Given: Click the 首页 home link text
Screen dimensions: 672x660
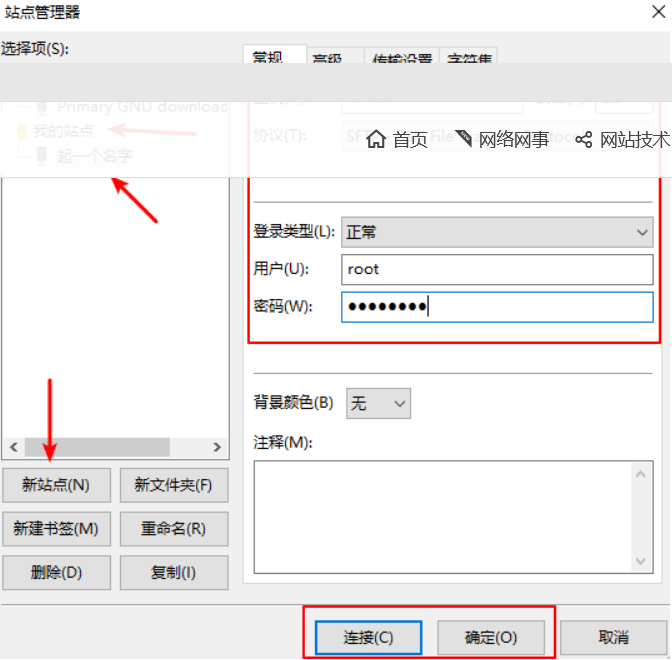Looking at the screenshot, I should click(410, 140).
